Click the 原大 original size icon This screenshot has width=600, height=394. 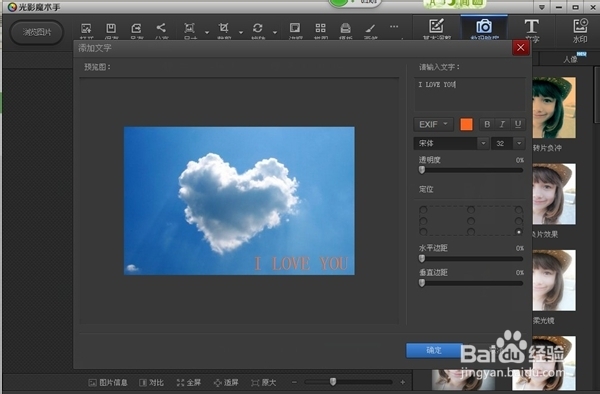pyautogui.click(x=255, y=383)
